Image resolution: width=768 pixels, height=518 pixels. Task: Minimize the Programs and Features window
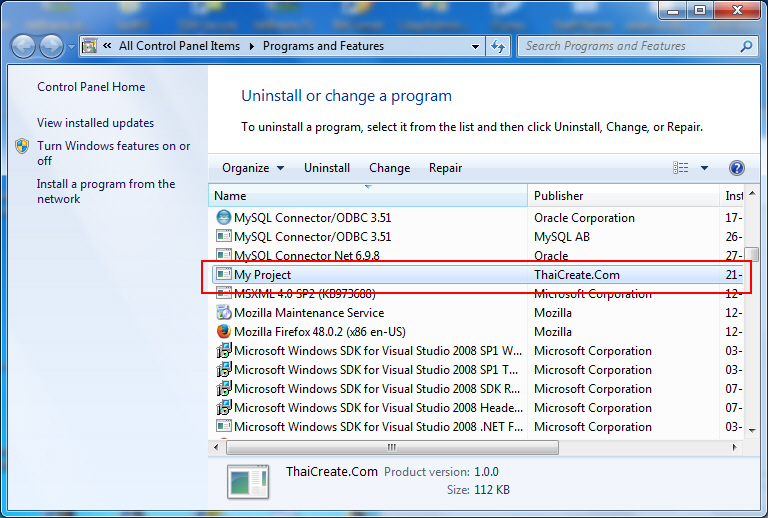click(673, 11)
